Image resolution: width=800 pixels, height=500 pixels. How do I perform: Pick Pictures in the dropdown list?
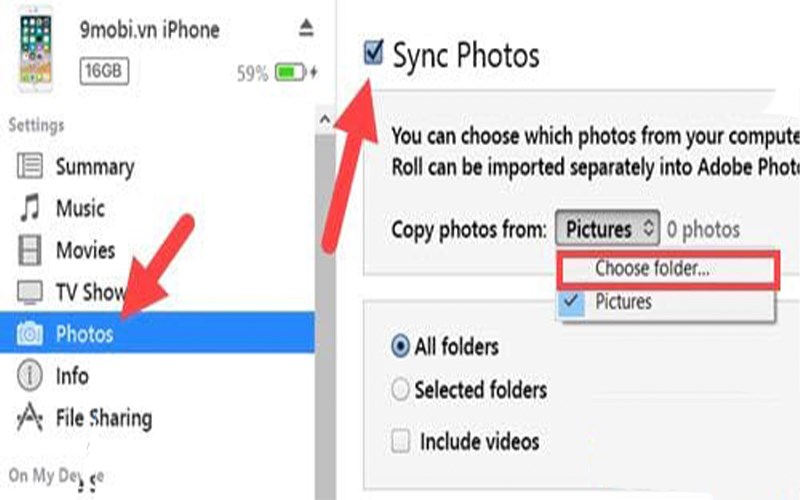[x=624, y=301]
